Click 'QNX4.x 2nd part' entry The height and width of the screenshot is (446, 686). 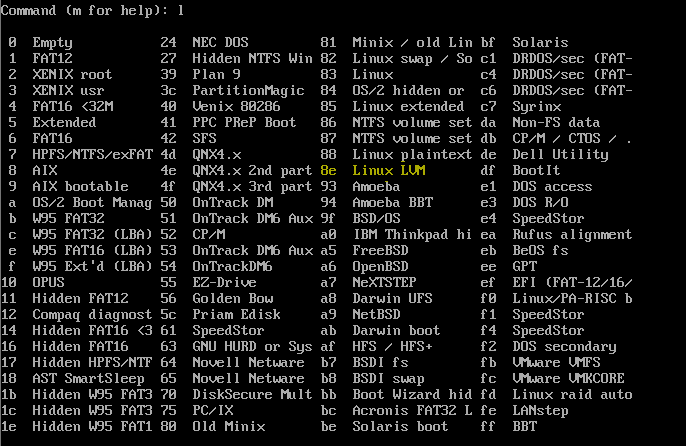click(x=252, y=171)
